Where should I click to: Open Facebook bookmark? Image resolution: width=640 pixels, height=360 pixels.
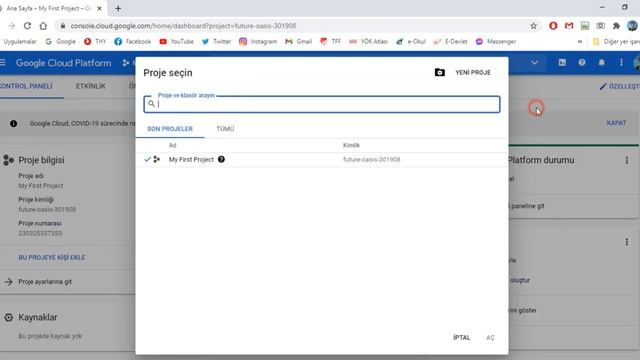tap(133, 42)
